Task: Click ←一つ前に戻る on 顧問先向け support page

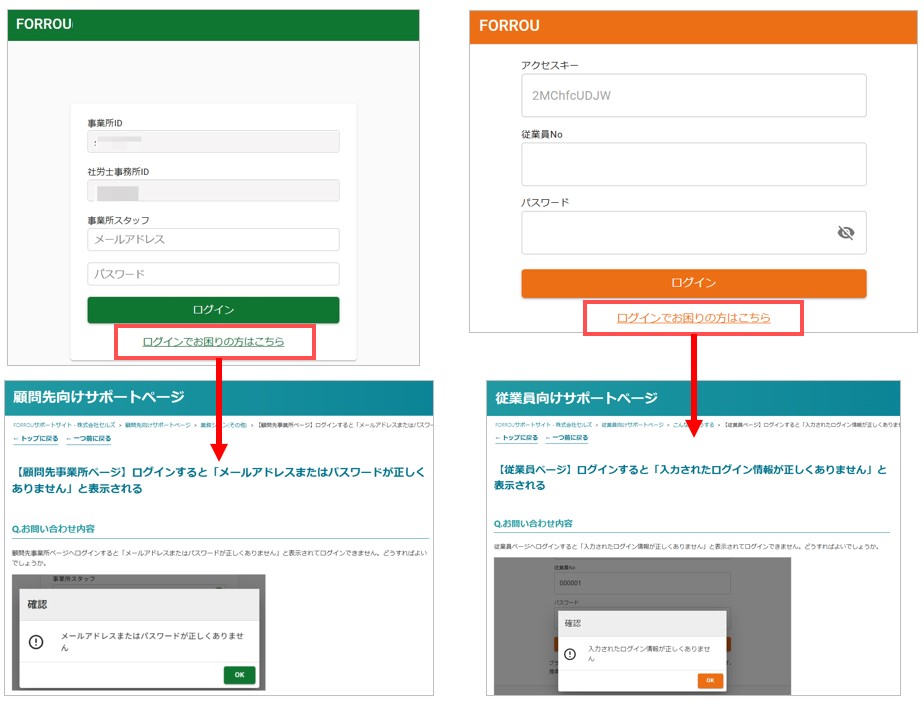Action: click(88, 439)
